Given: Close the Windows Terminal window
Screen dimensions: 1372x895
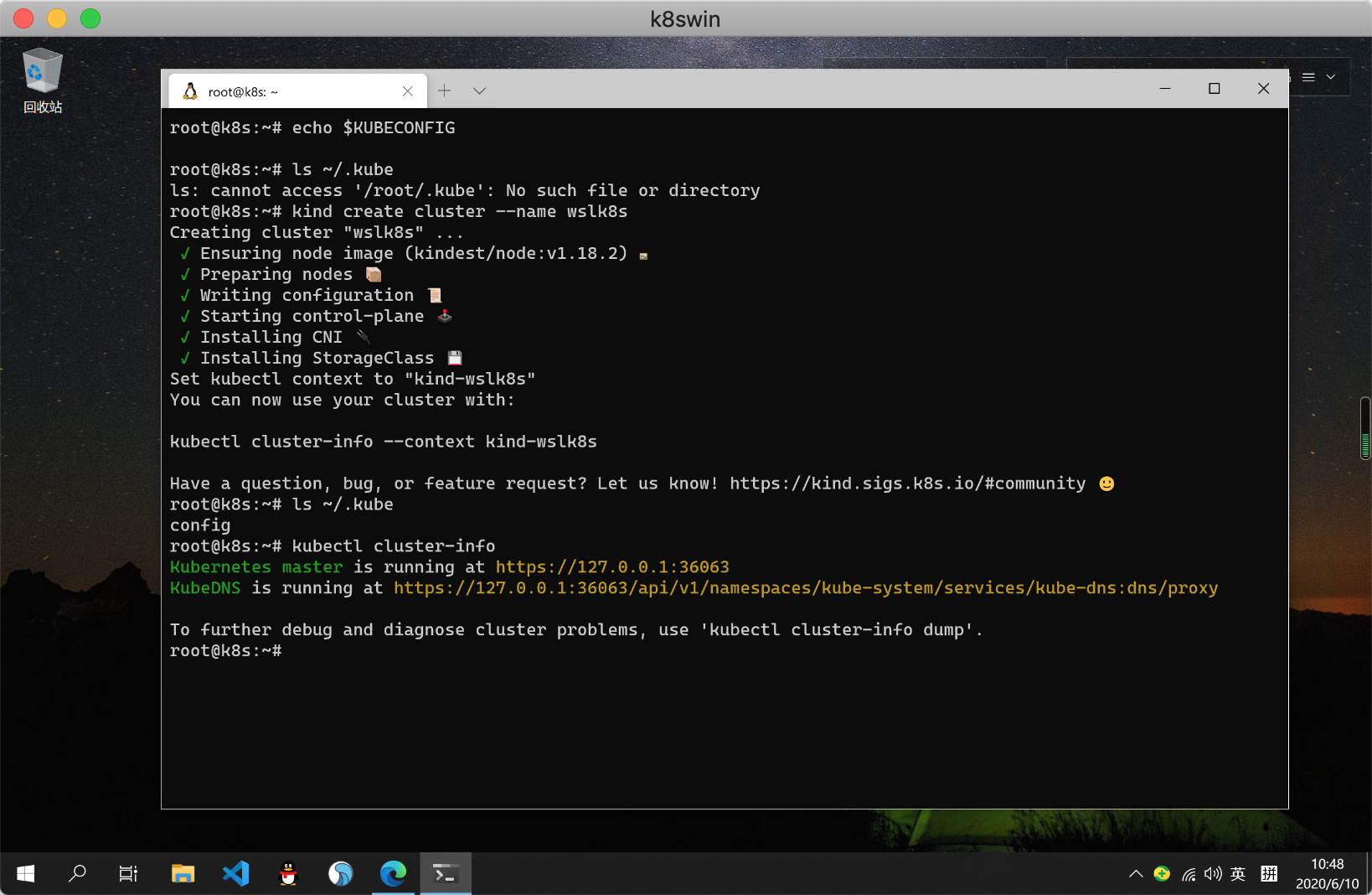Looking at the screenshot, I should click(1264, 88).
